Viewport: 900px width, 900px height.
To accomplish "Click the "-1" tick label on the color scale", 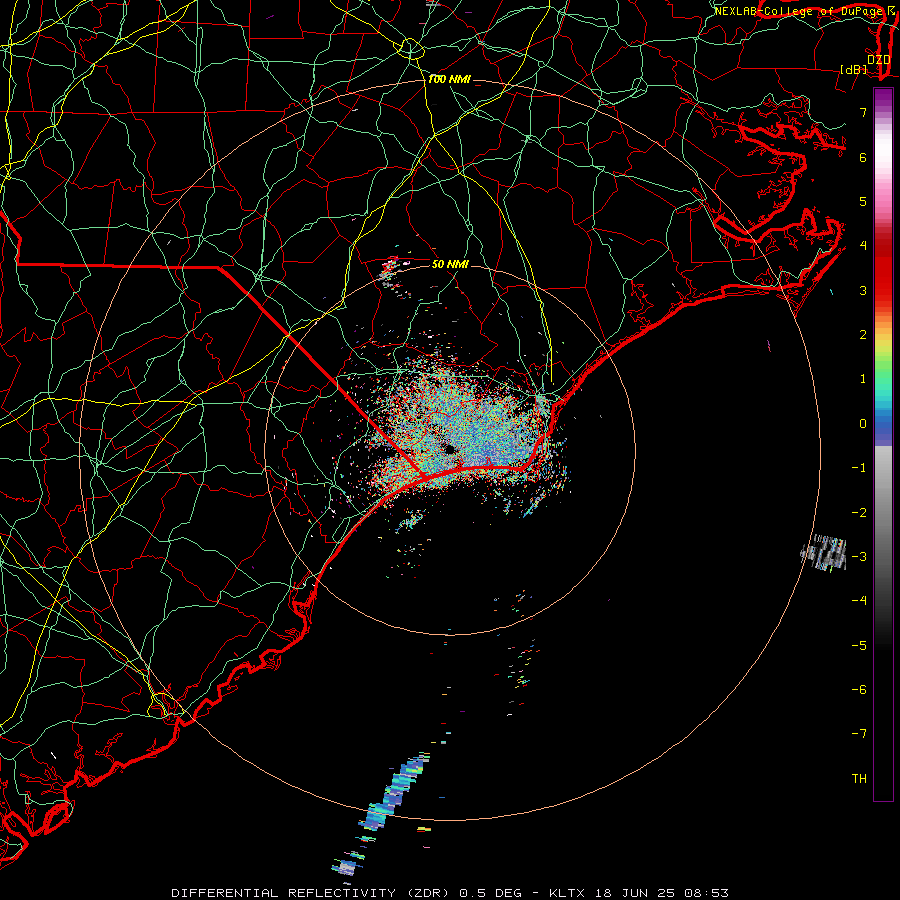I will click(x=859, y=468).
